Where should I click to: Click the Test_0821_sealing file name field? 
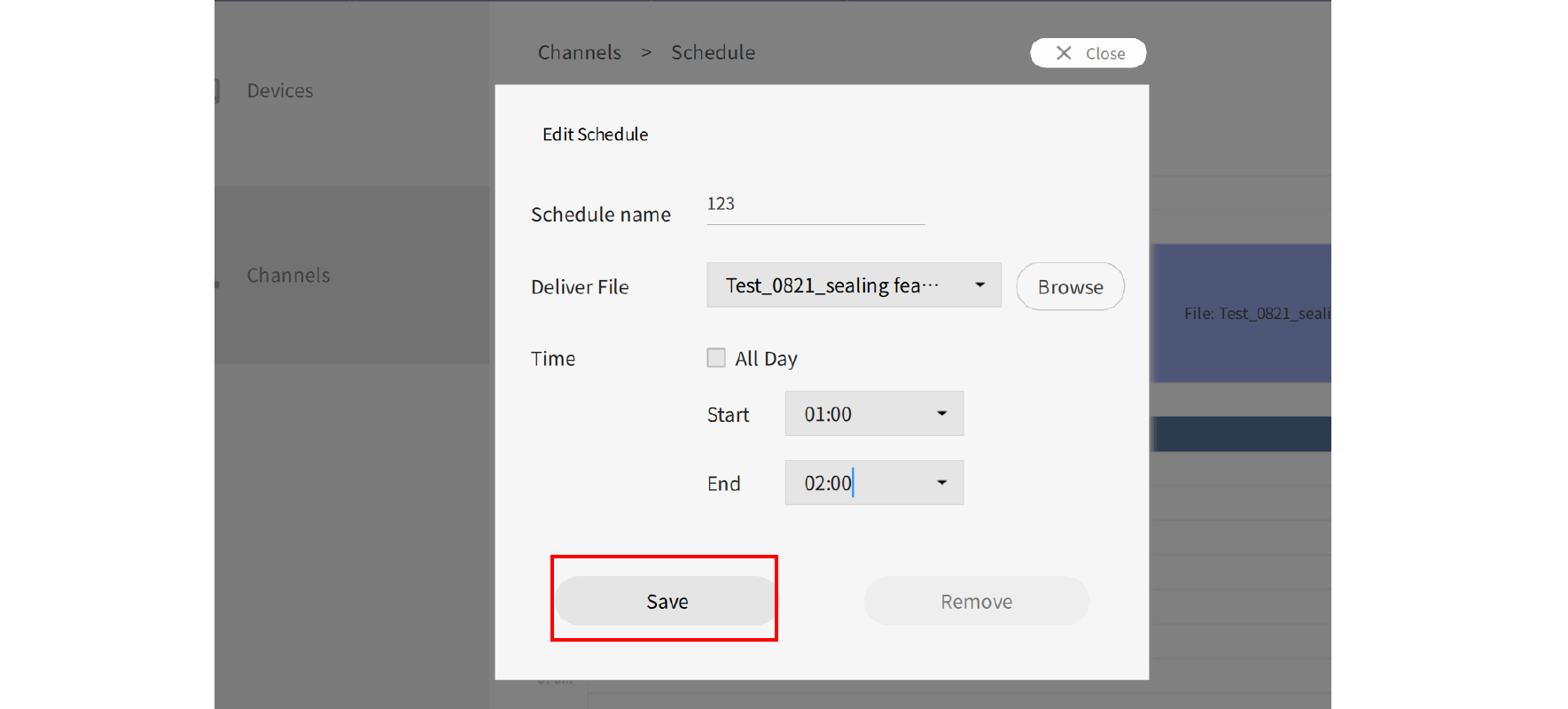831,286
